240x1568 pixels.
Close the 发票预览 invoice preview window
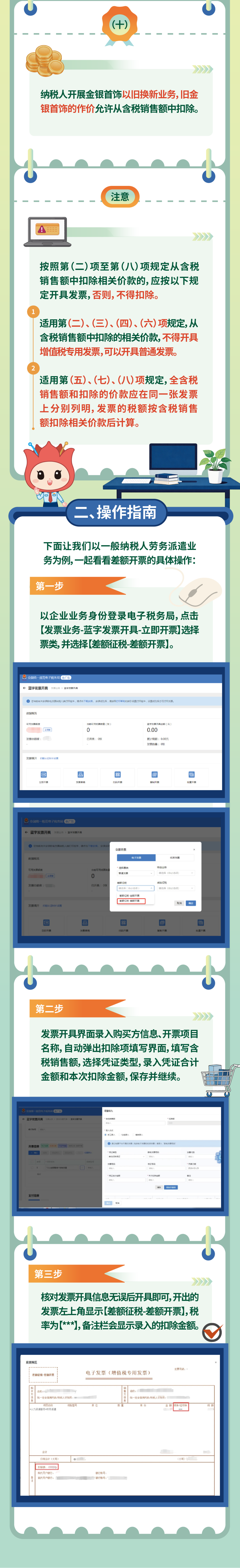pyautogui.click(x=216, y=1362)
